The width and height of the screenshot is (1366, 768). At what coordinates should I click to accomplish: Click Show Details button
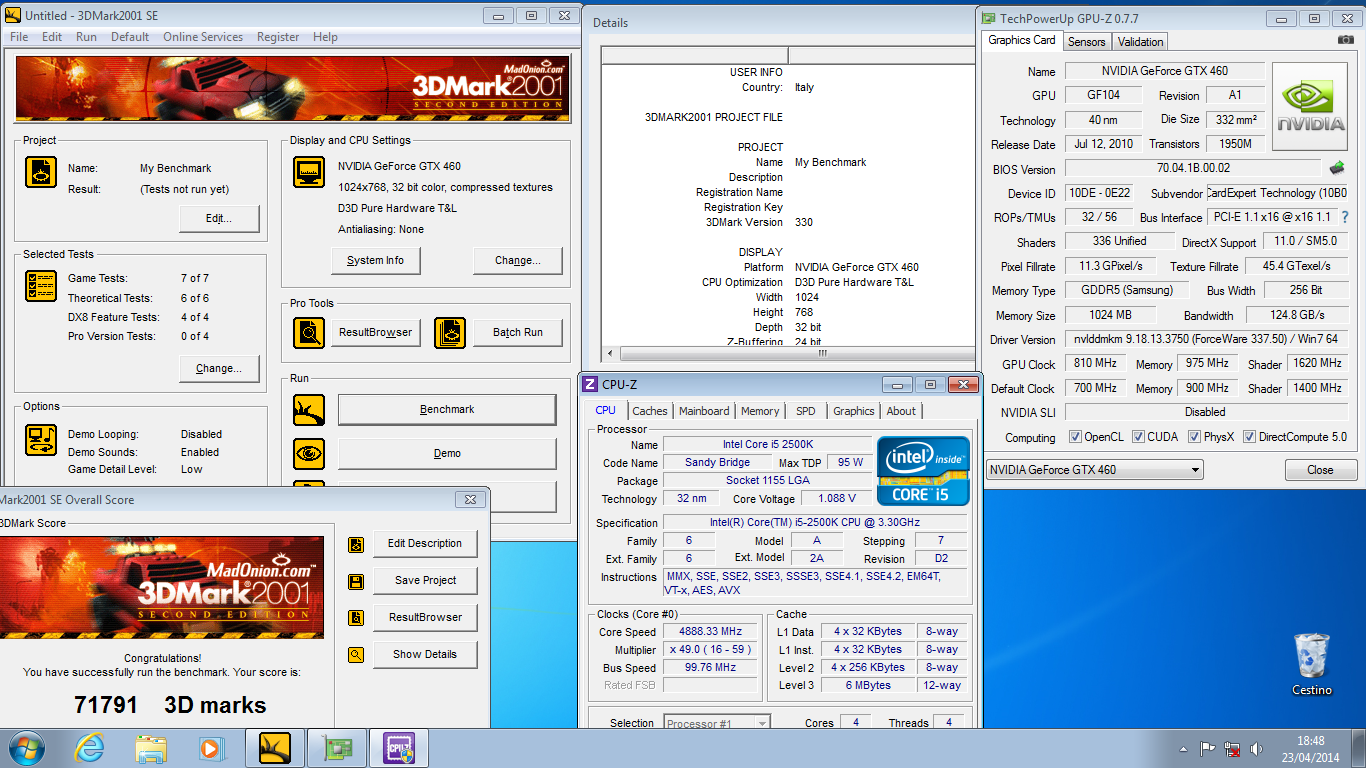[425, 655]
